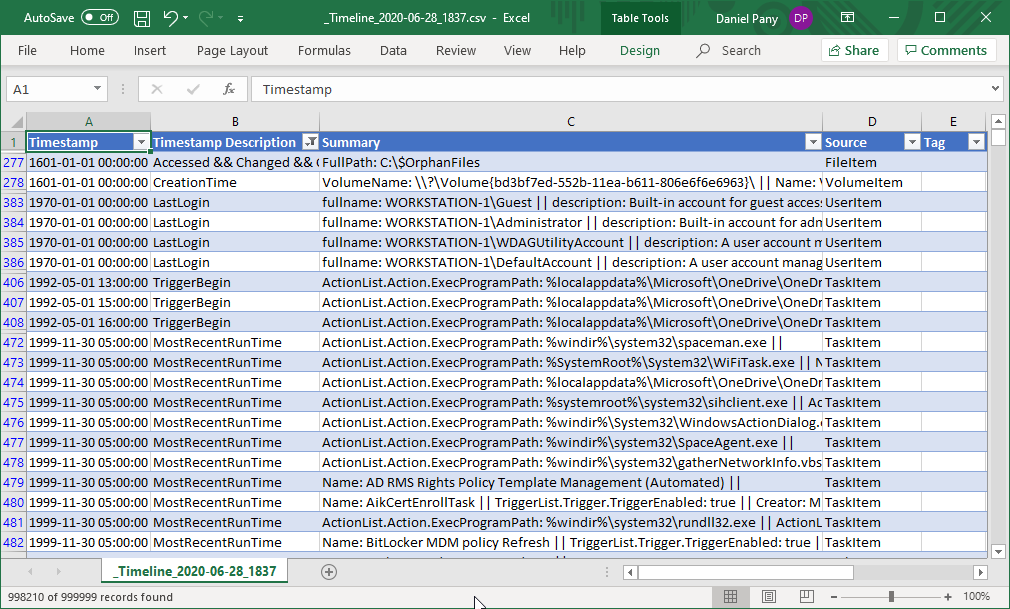
Task: Click the Comments button
Action: point(946,50)
